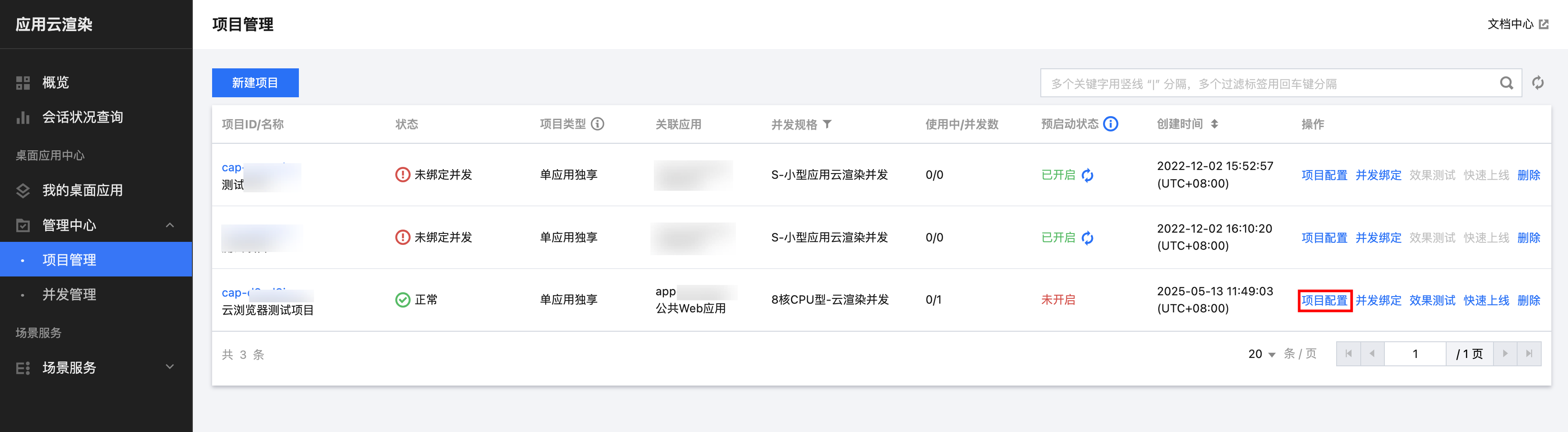Go to 概览 in the sidebar
1568x432 pixels.
55,83
